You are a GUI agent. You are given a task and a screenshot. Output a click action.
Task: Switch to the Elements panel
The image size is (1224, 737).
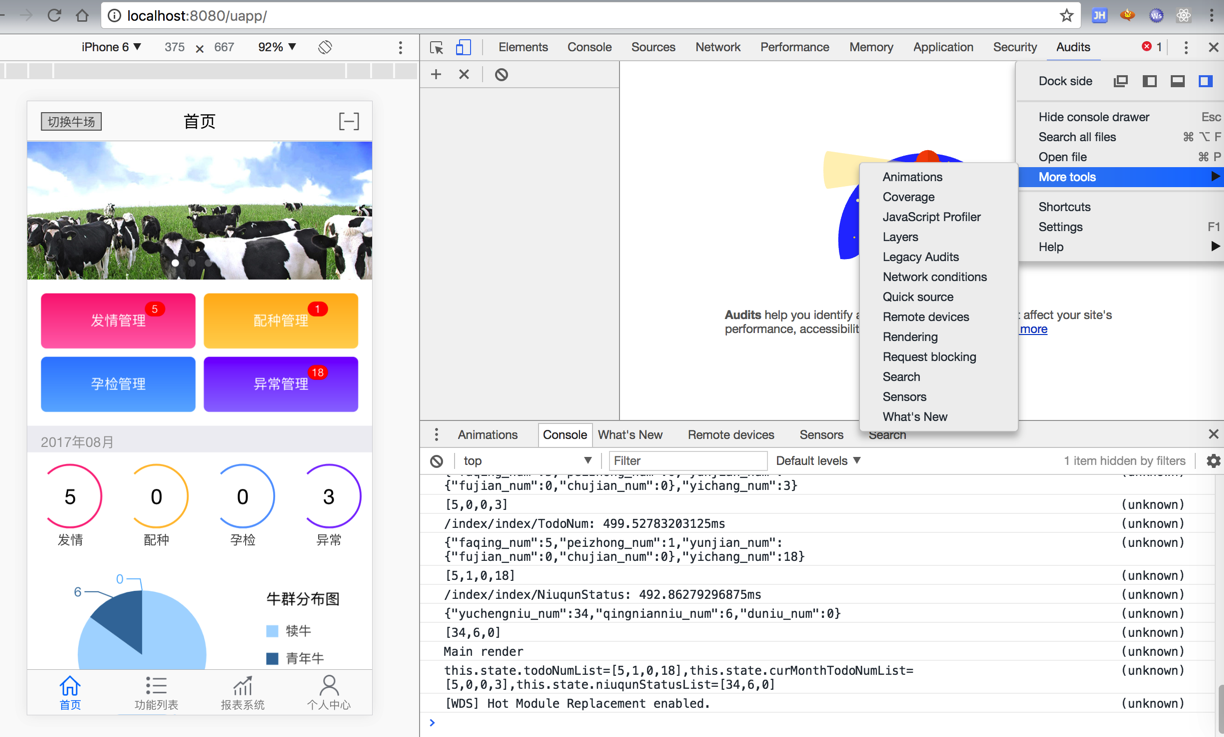click(x=523, y=47)
